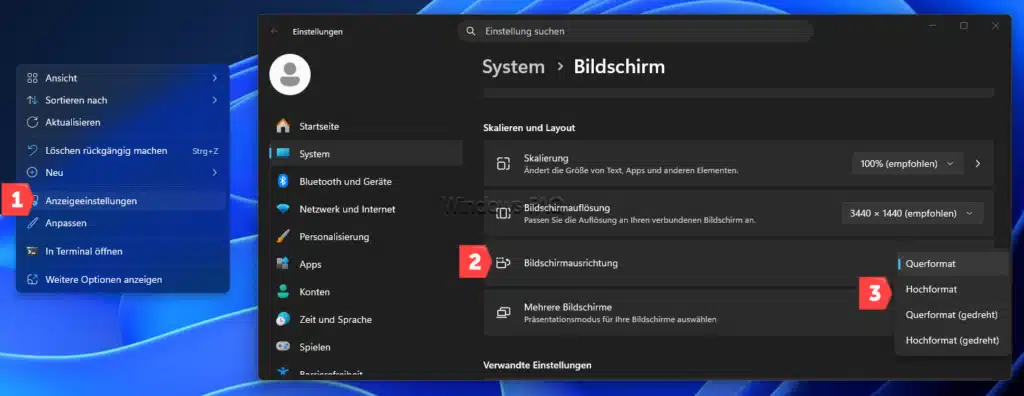Choose Querformat (gedreht) option

tap(952, 314)
